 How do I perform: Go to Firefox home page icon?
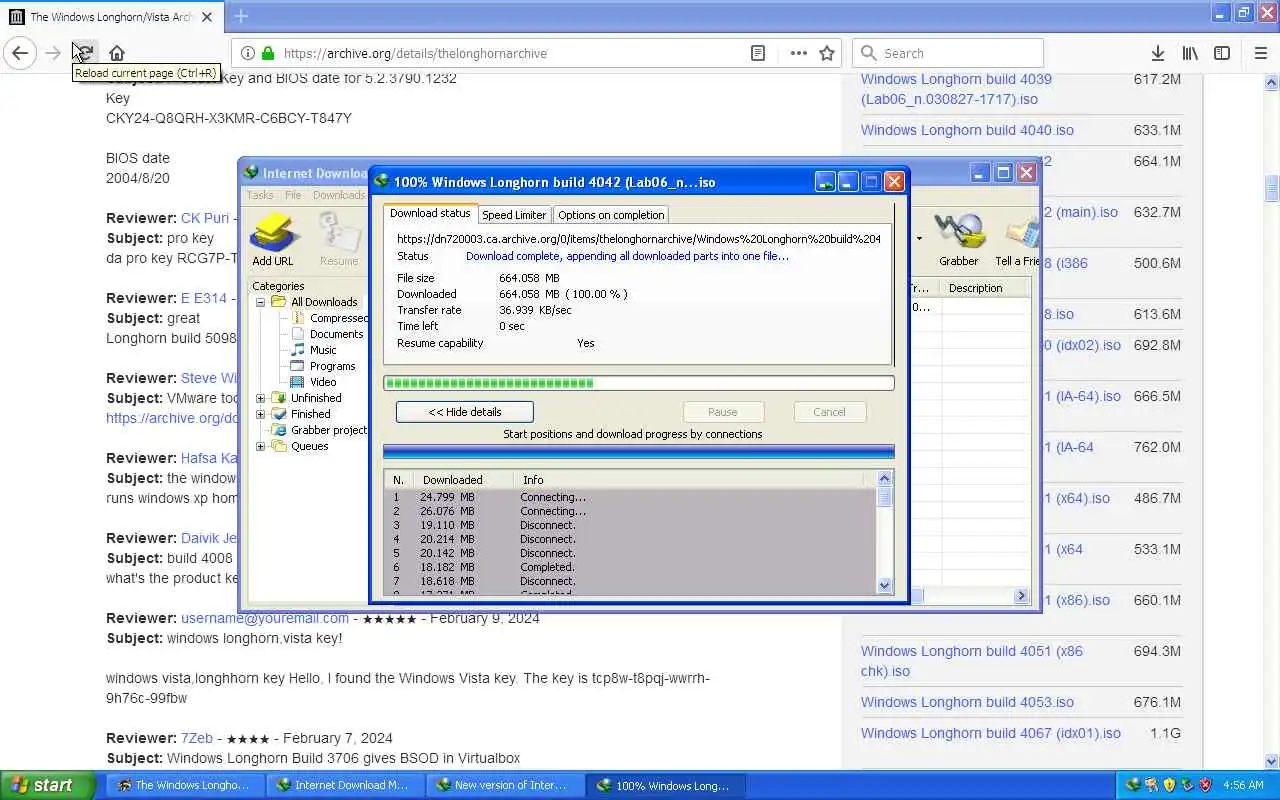[x=117, y=53]
